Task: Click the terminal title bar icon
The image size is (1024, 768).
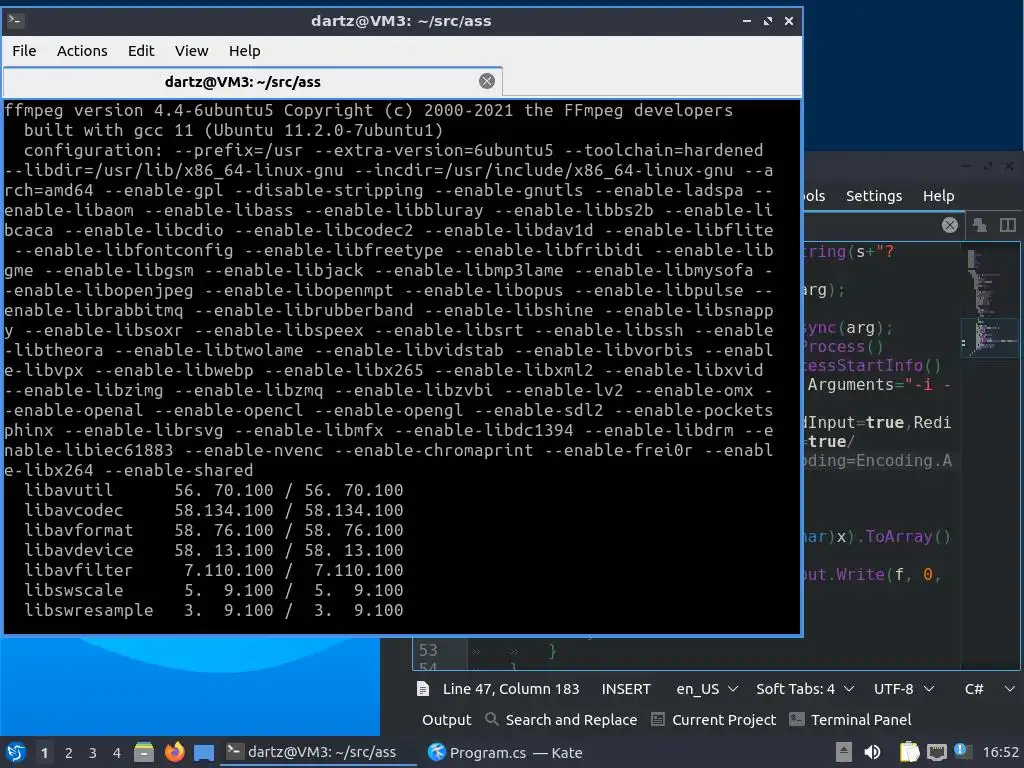Action: [x=16, y=20]
